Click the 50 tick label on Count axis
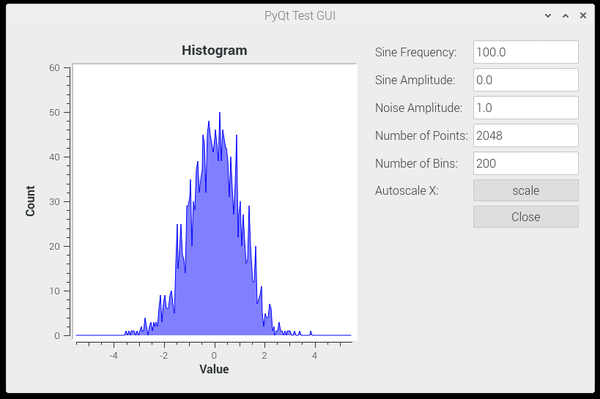The height and width of the screenshot is (399, 600). (x=55, y=112)
